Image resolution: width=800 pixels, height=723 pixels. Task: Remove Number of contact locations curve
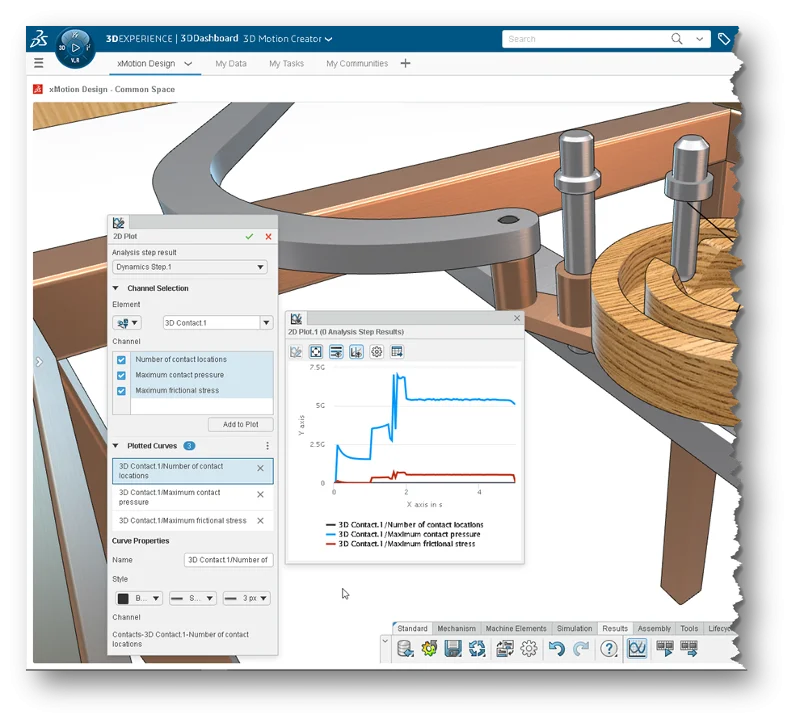pyautogui.click(x=260, y=468)
